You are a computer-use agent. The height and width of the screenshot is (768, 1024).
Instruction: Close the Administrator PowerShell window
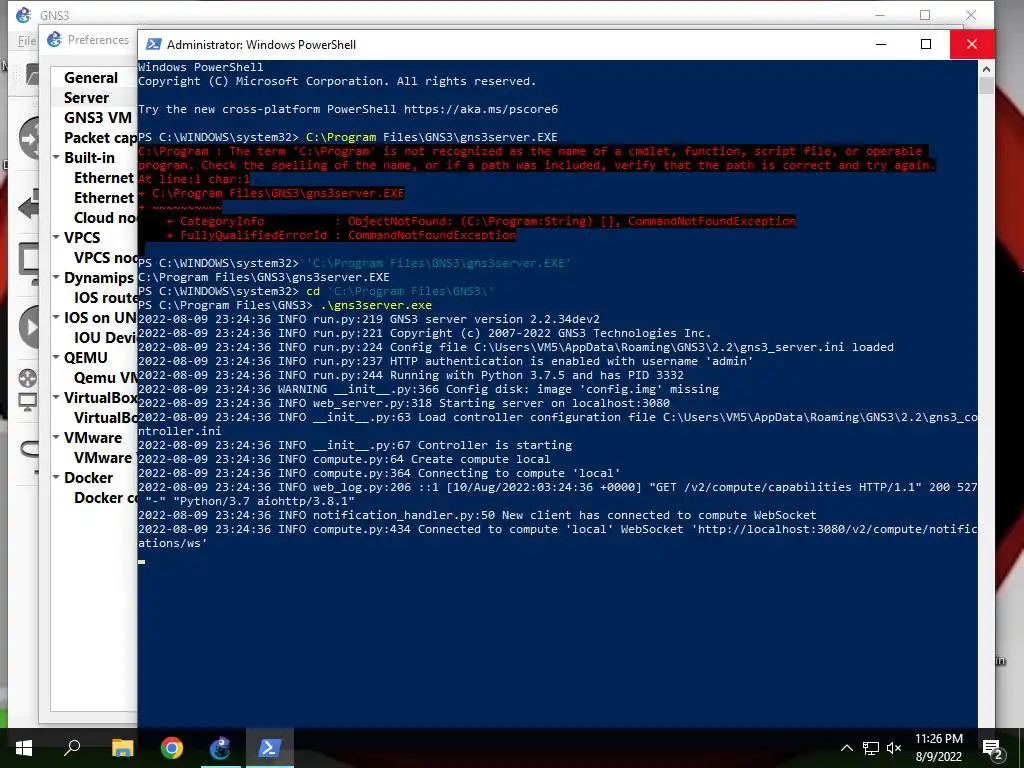click(x=972, y=44)
